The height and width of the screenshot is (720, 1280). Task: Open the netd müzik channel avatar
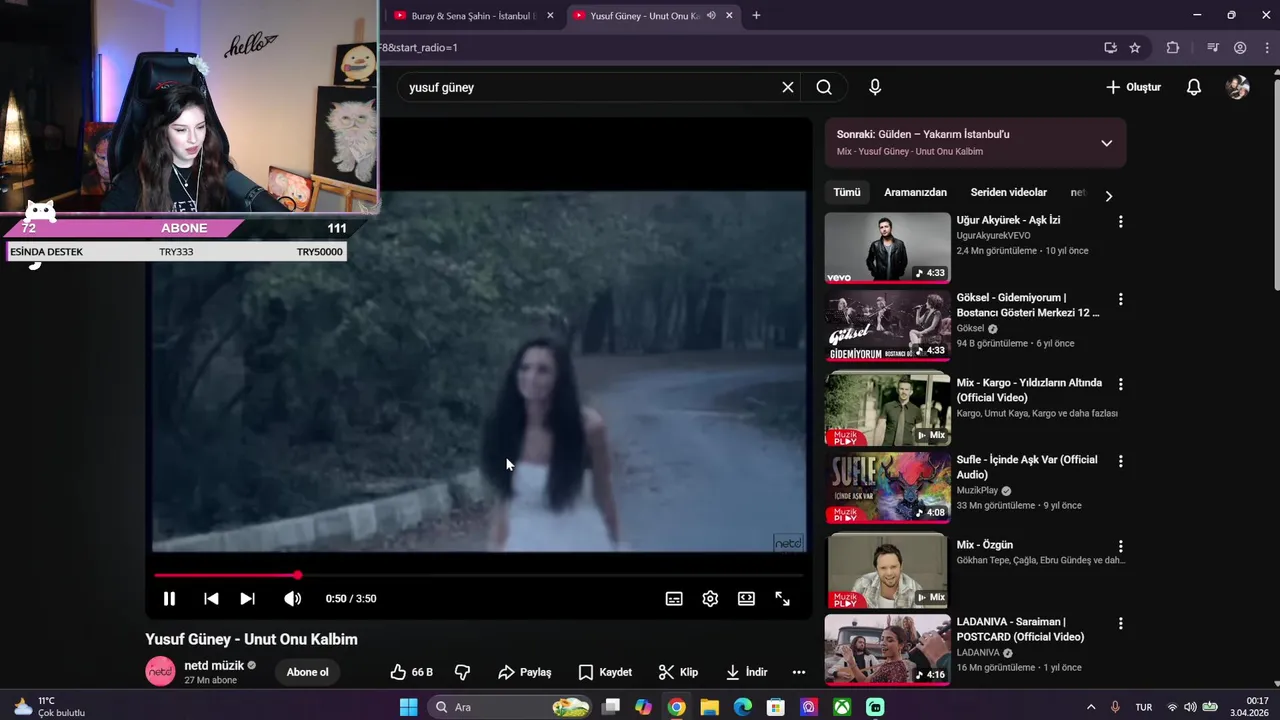pyautogui.click(x=160, y=672)
